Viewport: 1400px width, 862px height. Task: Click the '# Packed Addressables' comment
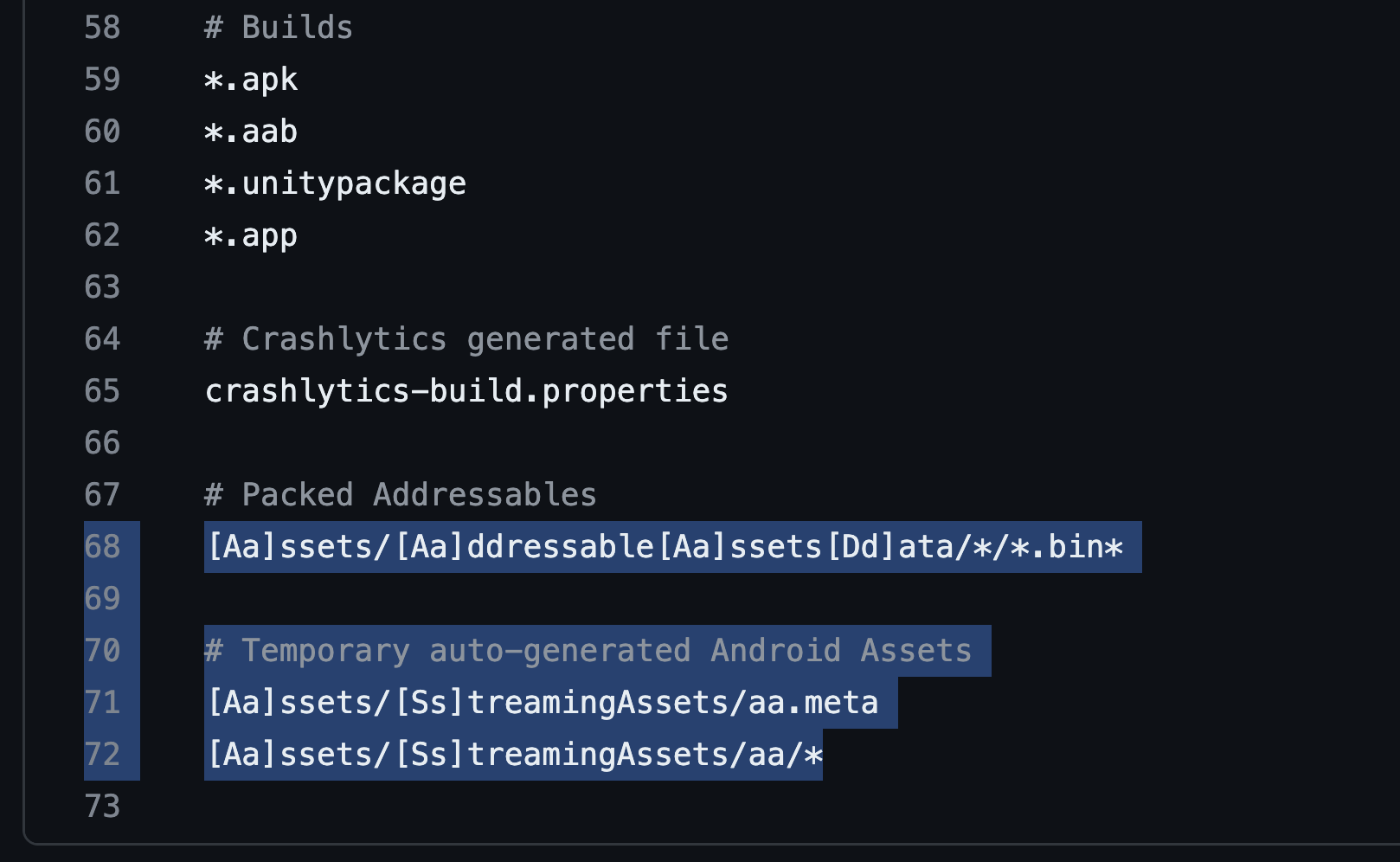[x=401, y=495]
